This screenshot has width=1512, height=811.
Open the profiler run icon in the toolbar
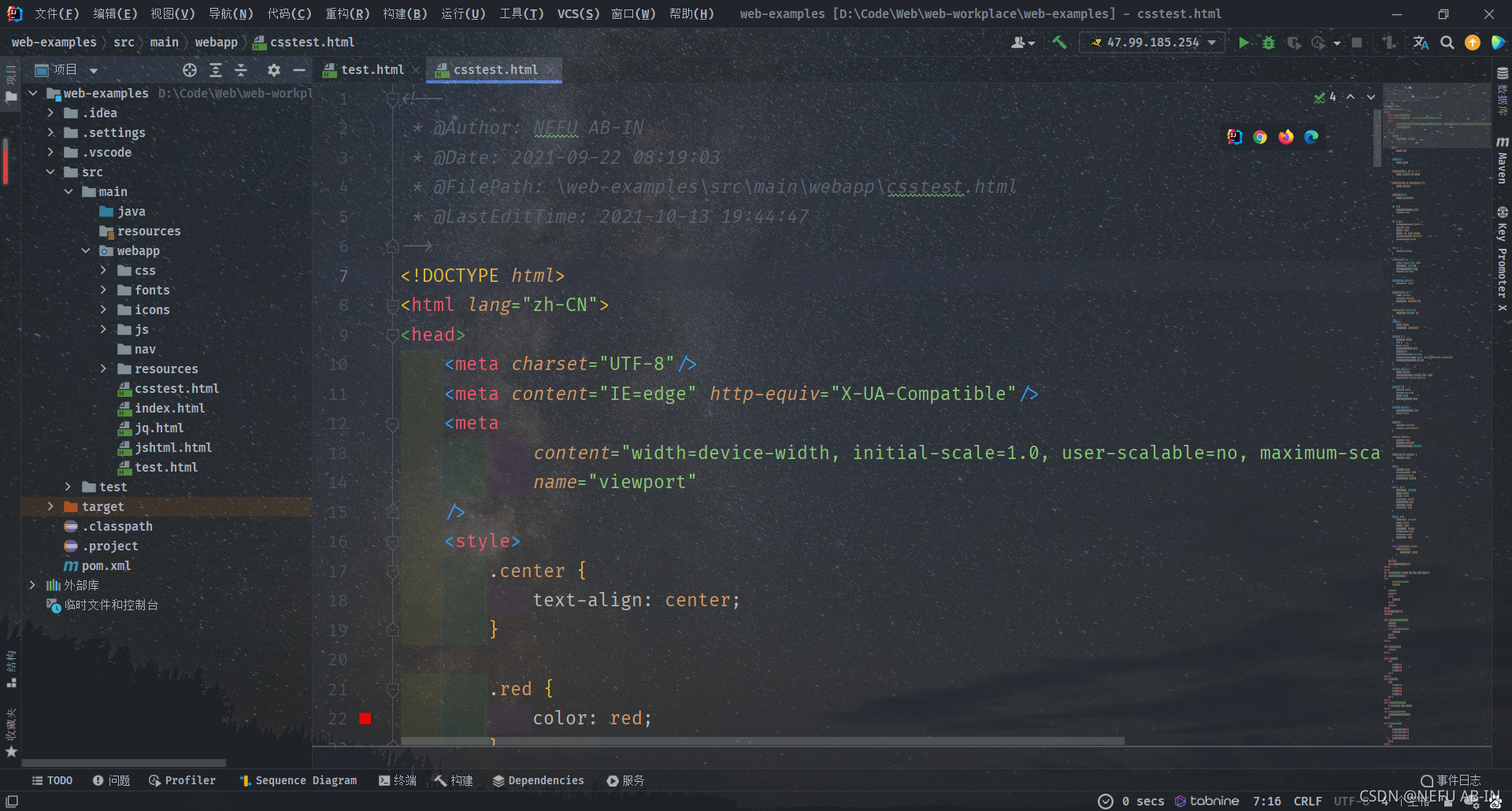[1318, 43]
